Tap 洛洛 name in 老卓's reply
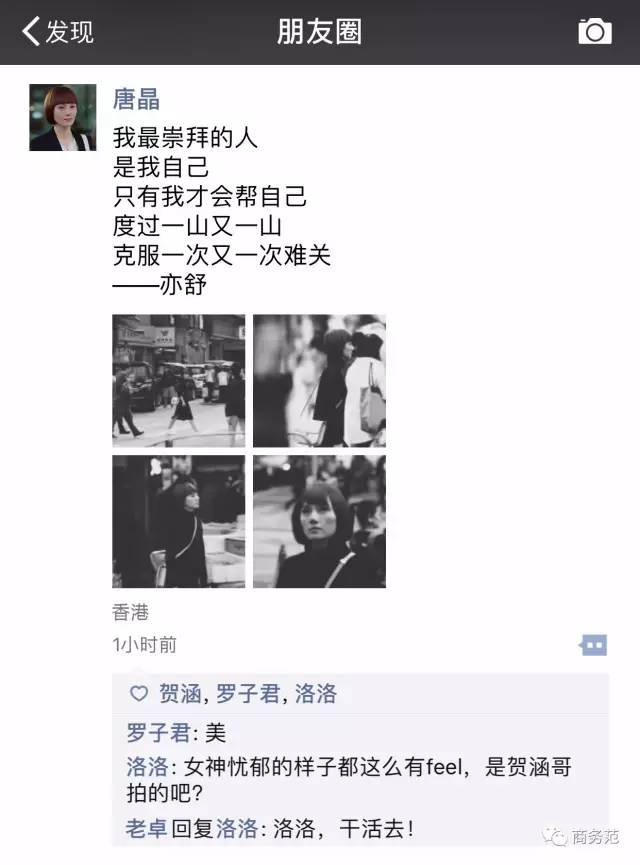The image size is (640, 865). (x=237, y=828)
